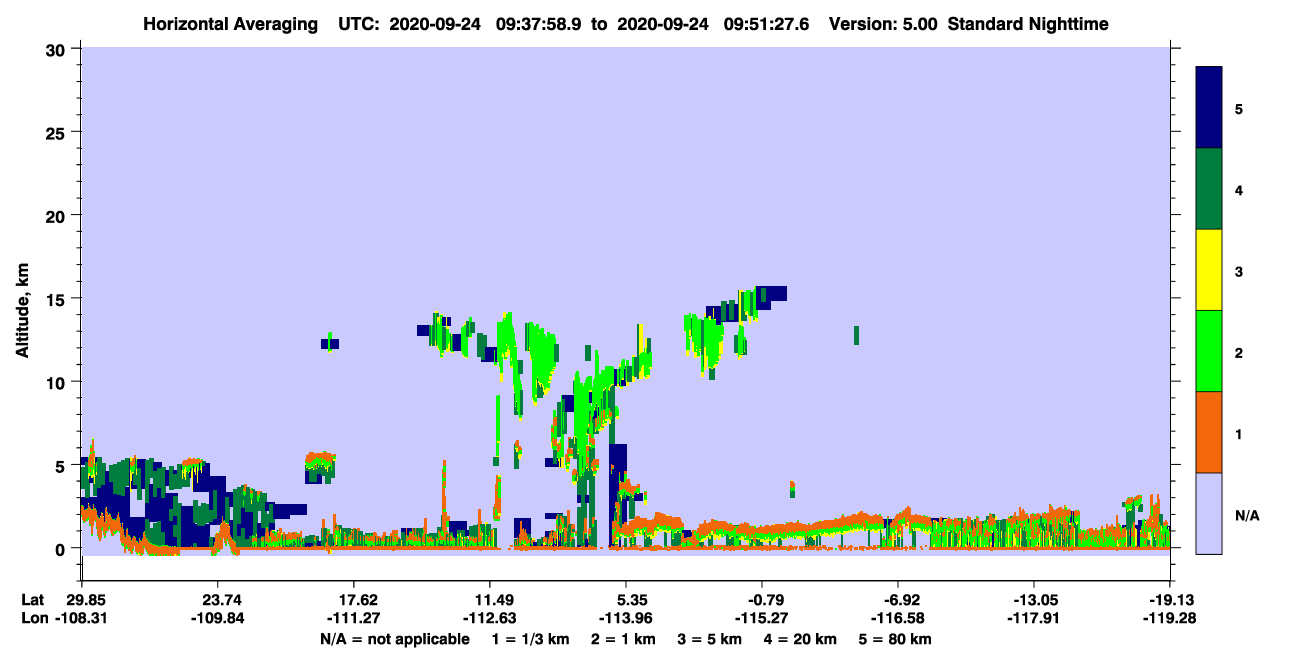
Task: Click longitude value -116.58
Action: pos(898,618)
